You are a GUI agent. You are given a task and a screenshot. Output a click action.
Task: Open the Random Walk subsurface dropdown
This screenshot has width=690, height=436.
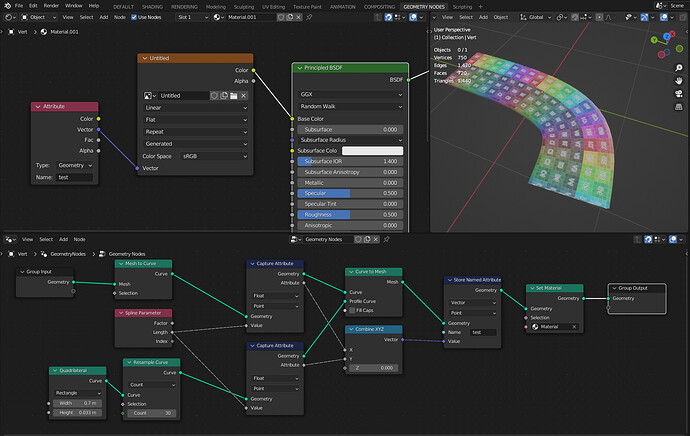point(350,106)
